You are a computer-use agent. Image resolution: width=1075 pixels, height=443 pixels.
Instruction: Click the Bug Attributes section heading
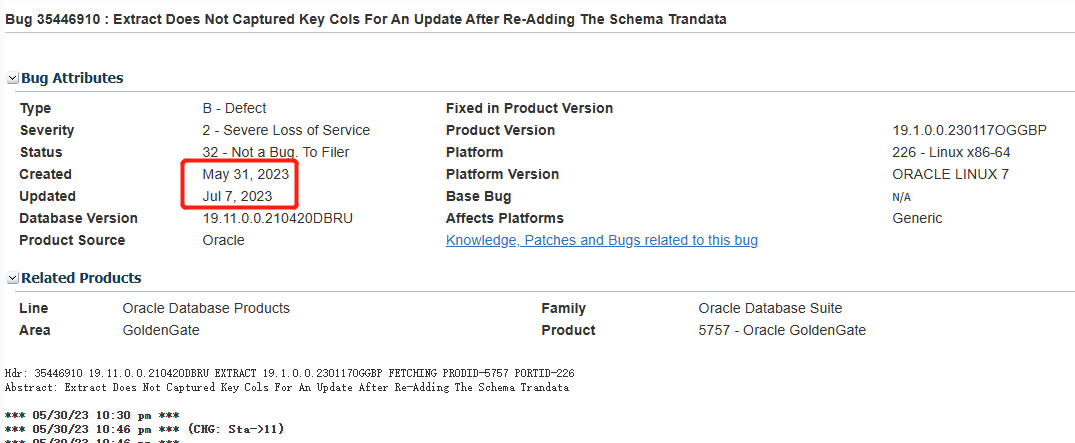(x=72, y=78)
